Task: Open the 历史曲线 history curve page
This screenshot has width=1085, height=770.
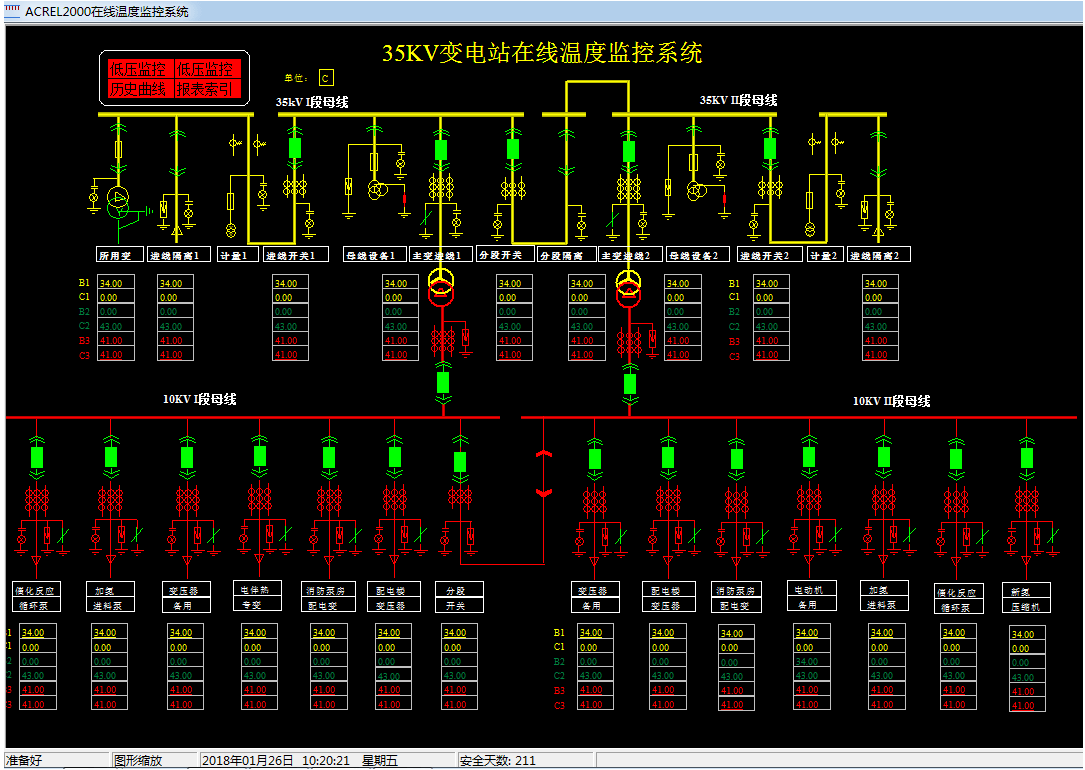Action: click(x=138, y=89)
